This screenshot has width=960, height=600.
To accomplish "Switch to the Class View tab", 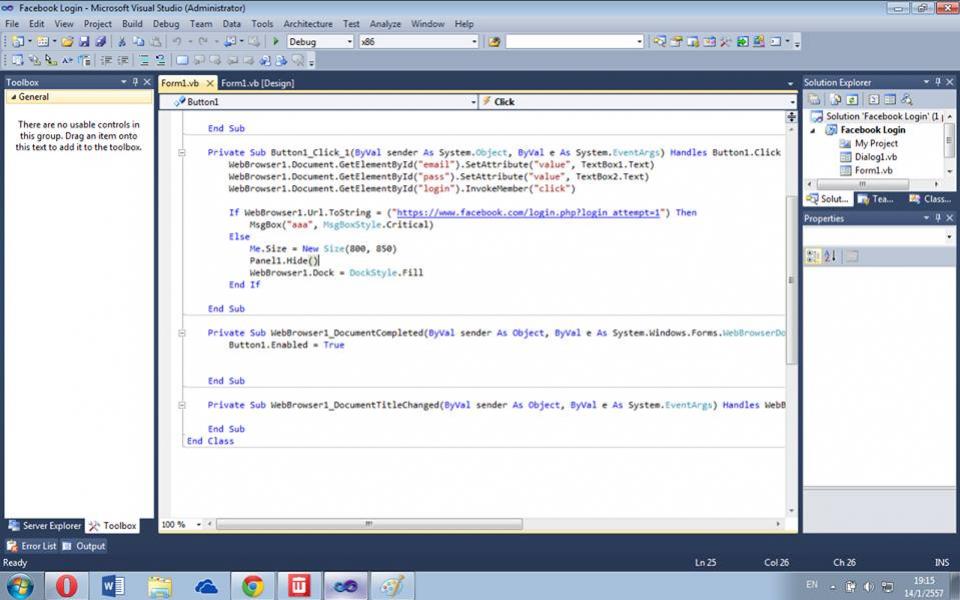I will coord(930,199).
